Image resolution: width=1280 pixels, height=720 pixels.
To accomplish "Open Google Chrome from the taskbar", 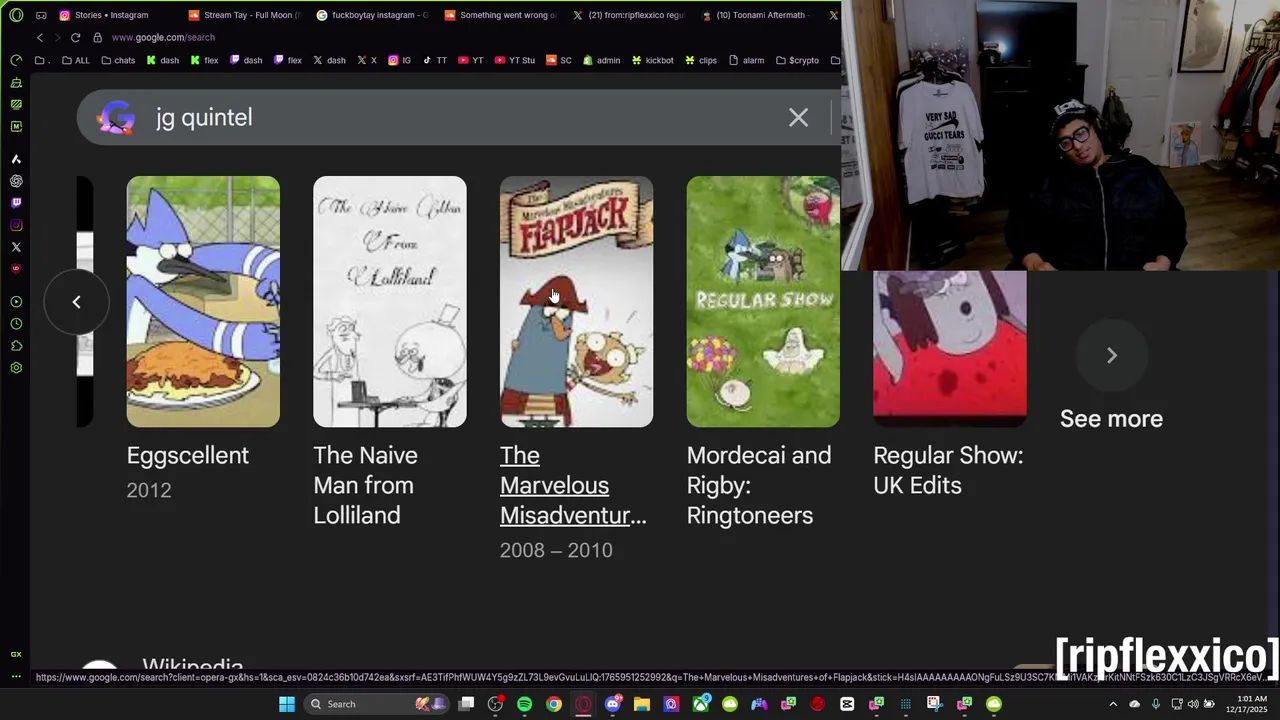I will 554,704.
